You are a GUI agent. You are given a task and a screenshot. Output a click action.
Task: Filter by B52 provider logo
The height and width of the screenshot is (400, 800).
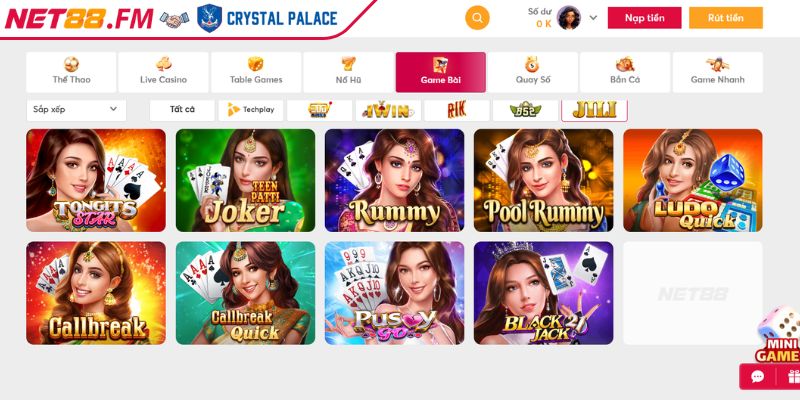(x=526, y=110)
